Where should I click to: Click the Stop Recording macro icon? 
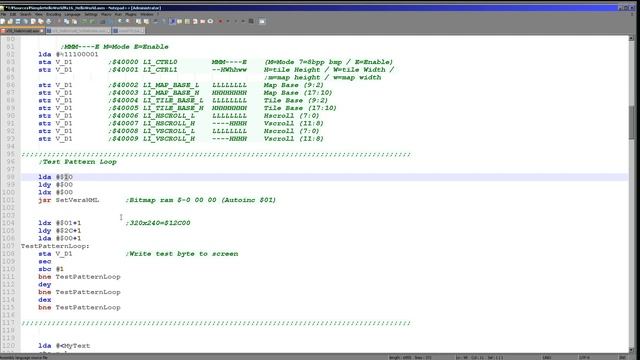point(228,21)
